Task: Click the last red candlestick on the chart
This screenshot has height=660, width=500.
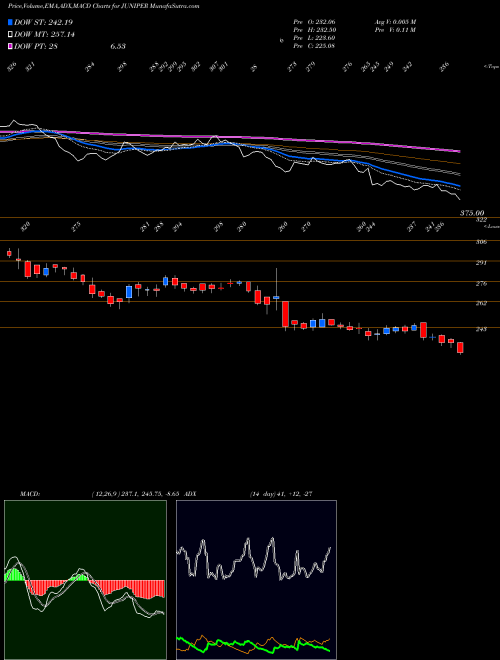Action: pyautogui.click(x=460, y=348)
